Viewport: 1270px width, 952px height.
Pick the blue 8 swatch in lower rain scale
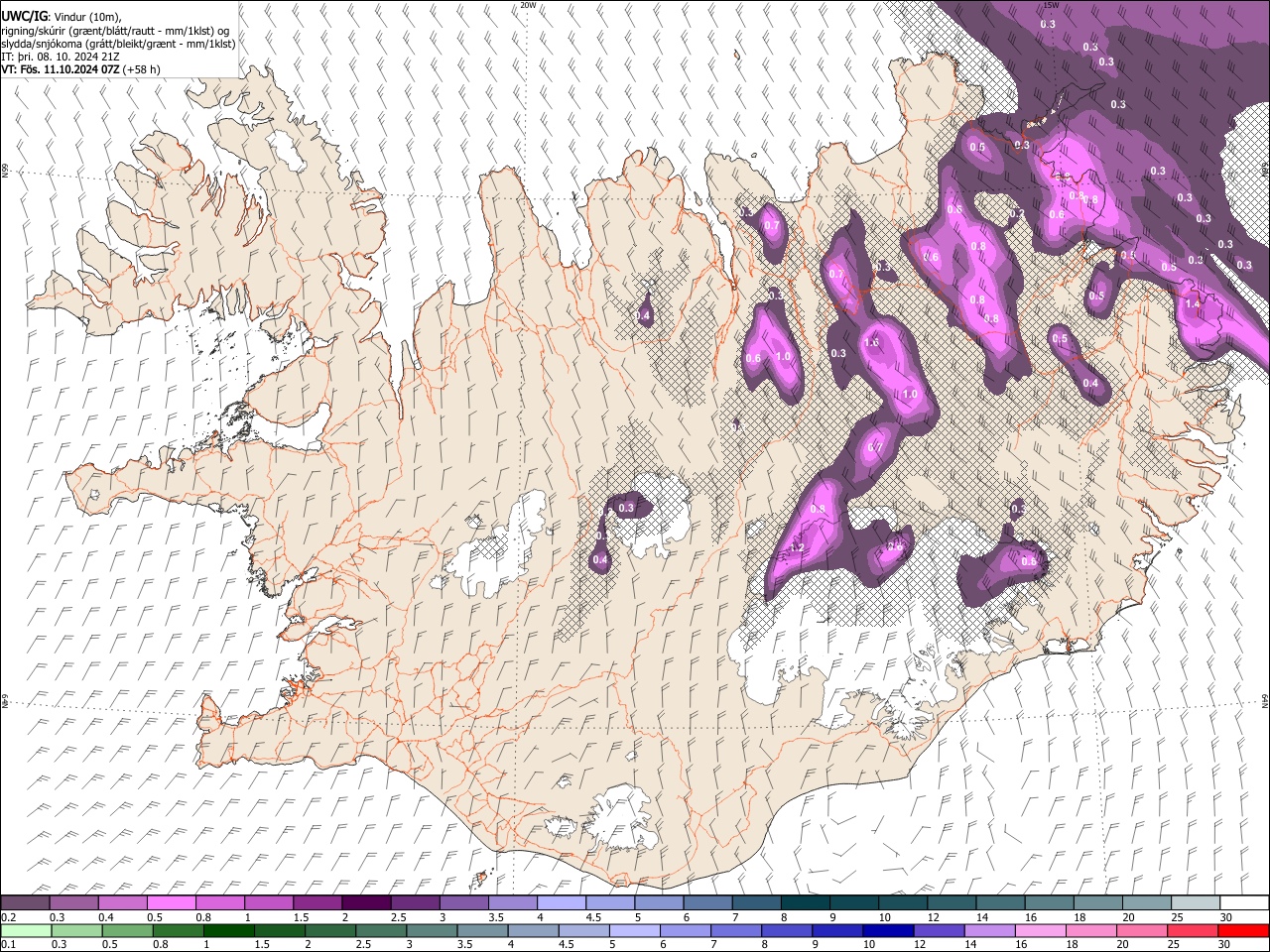tap(787, 930)
